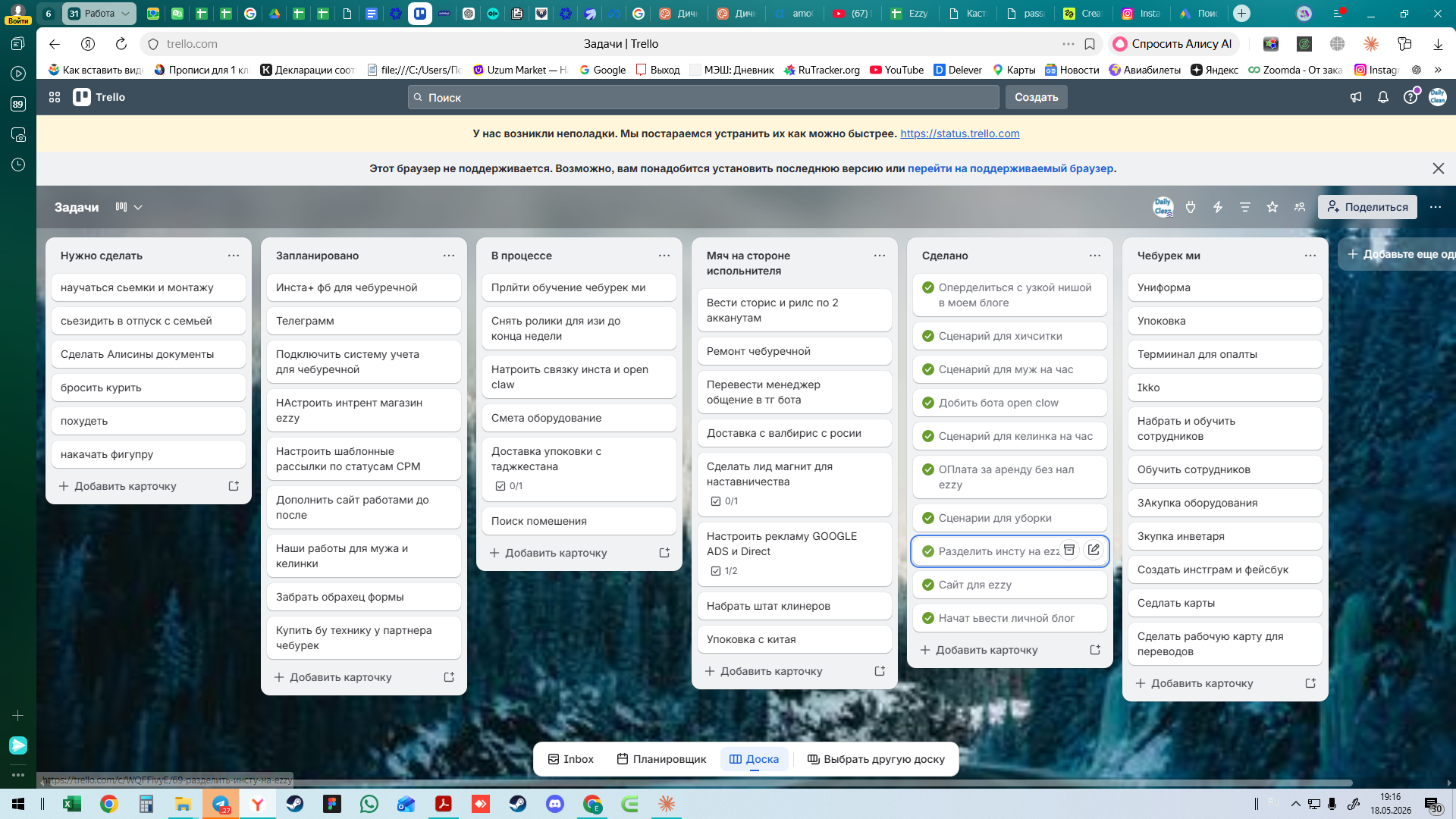Screen dimensions: 1456x819
Task: Uncheck Сценарий для муж на час mark
Action: (x=928, y=369)
